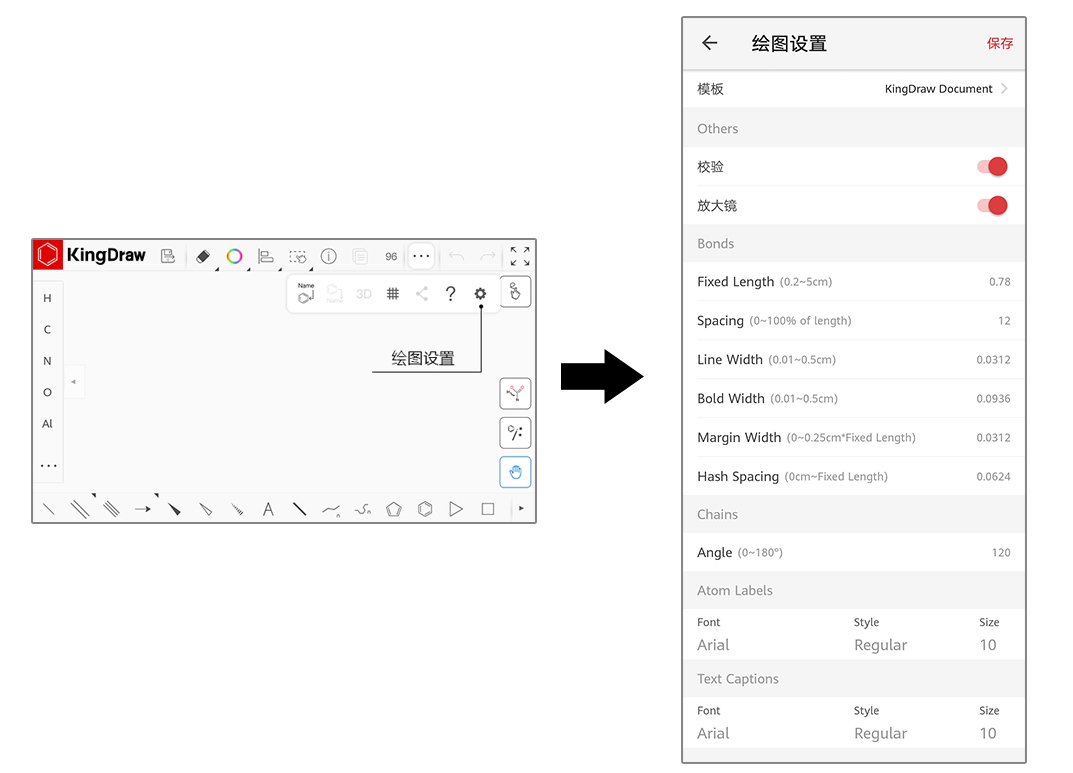Select the Al element

(x=47, y=424)
